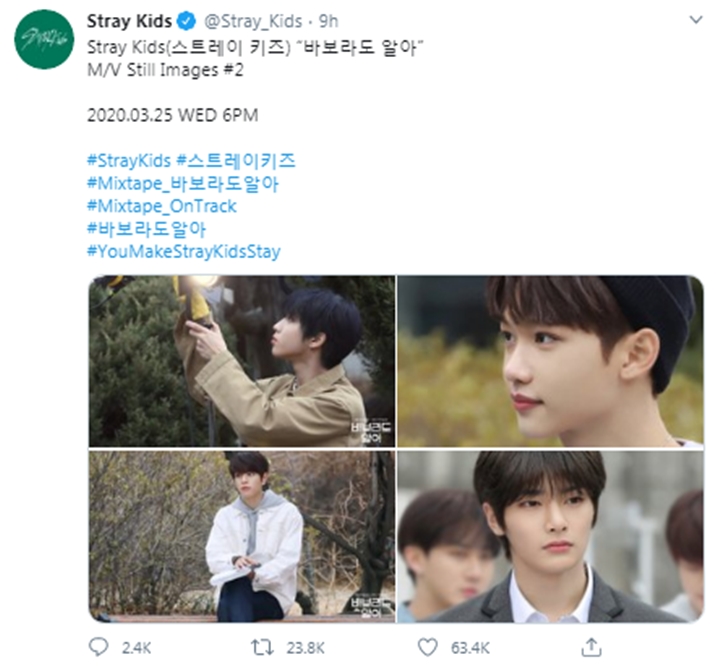Click the blue verified badge
Image resolution: width=720 pixels, height=670 pixels.
[x=186, y=21]
